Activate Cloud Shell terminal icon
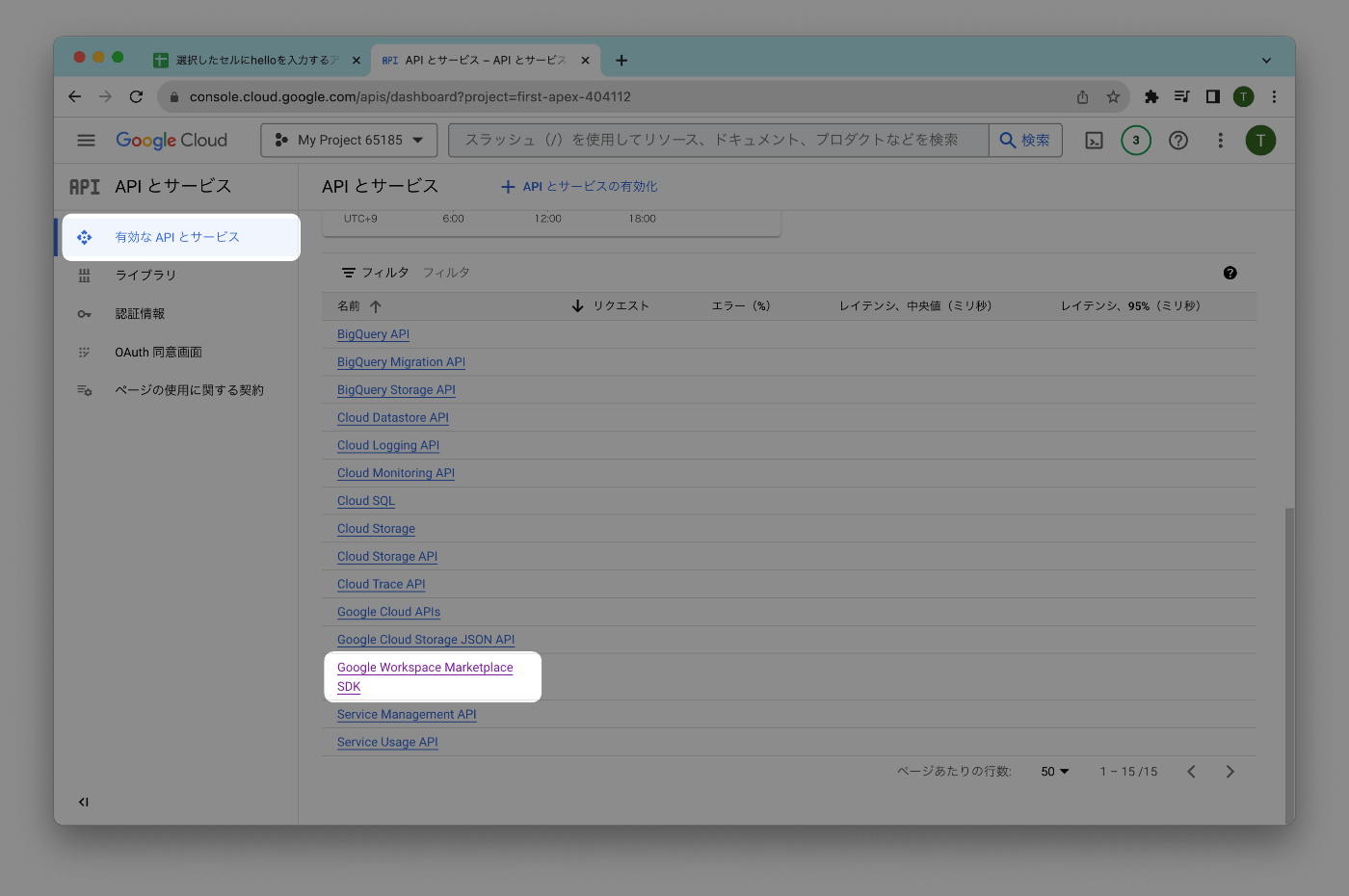1349x896 pixels. [1095, 141]
